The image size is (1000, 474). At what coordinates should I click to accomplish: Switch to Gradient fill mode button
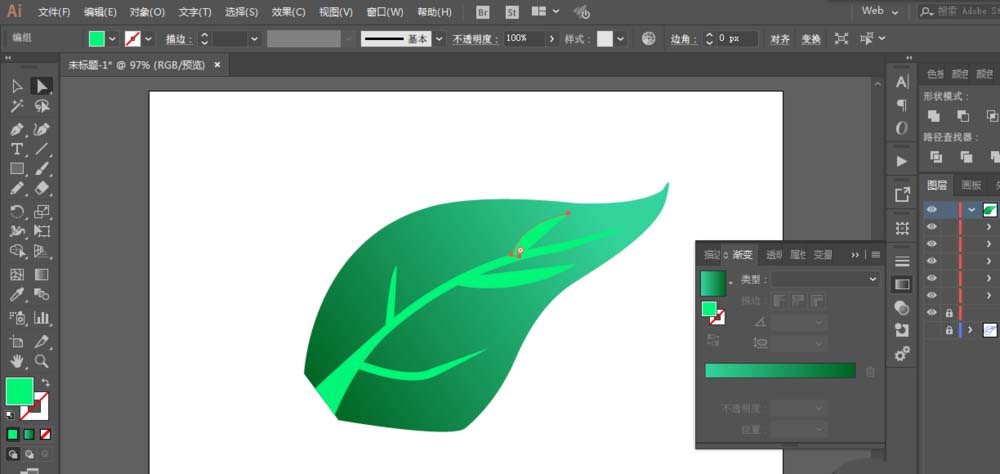[x=29, y=434]
